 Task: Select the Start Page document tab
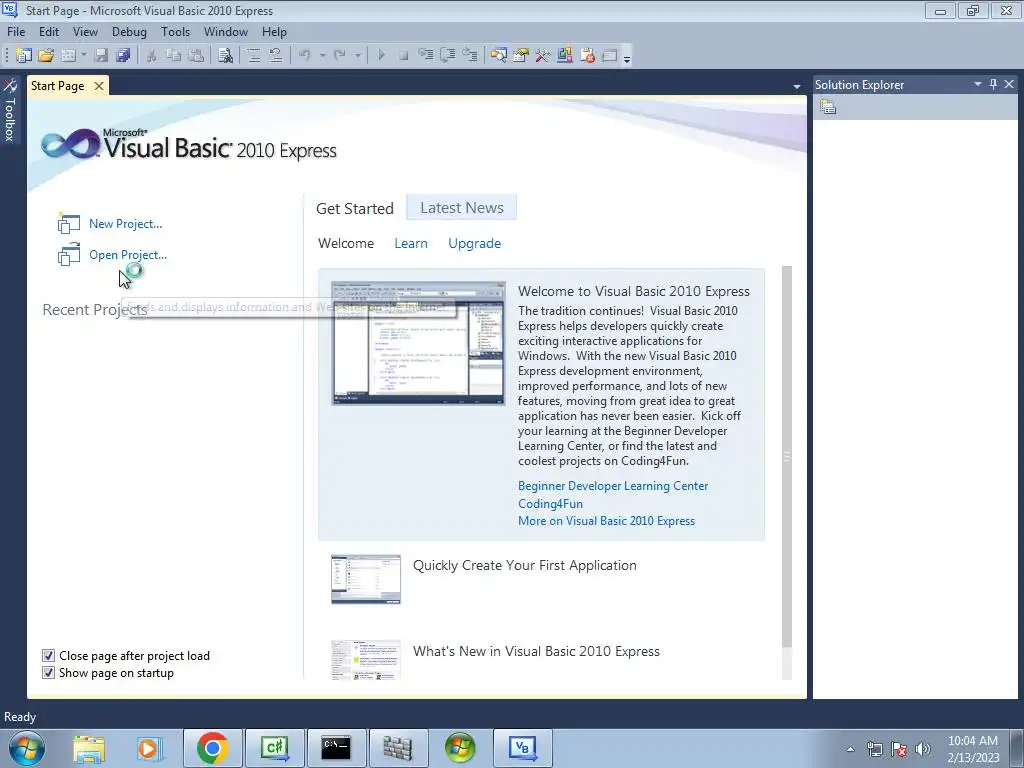coord(57,86)
